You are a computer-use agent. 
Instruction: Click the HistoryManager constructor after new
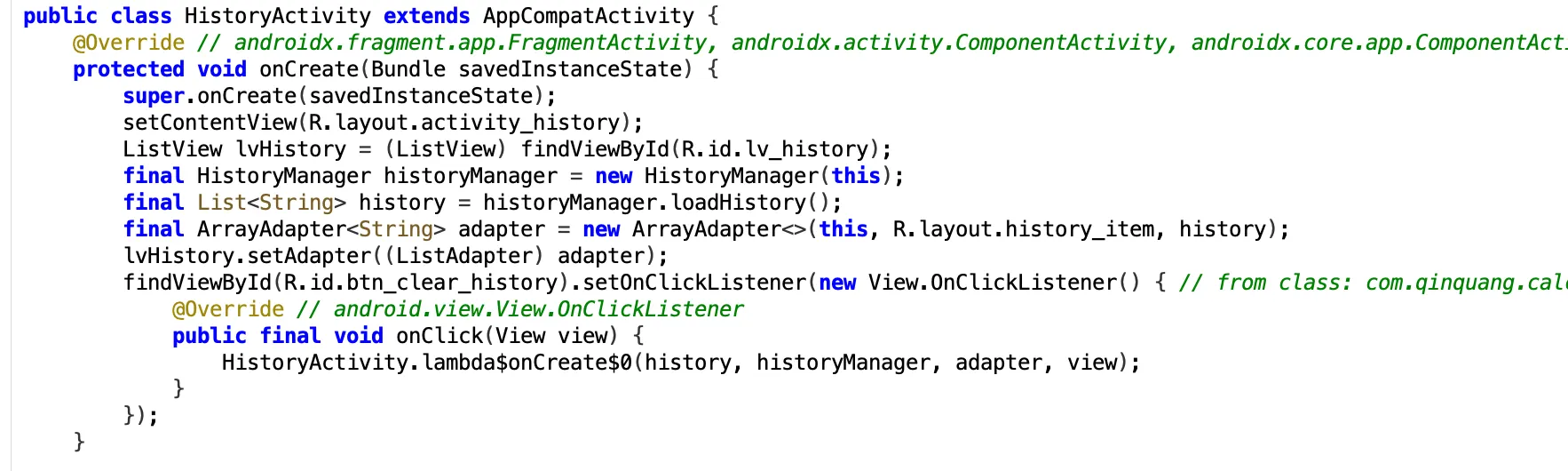point(731,176)
